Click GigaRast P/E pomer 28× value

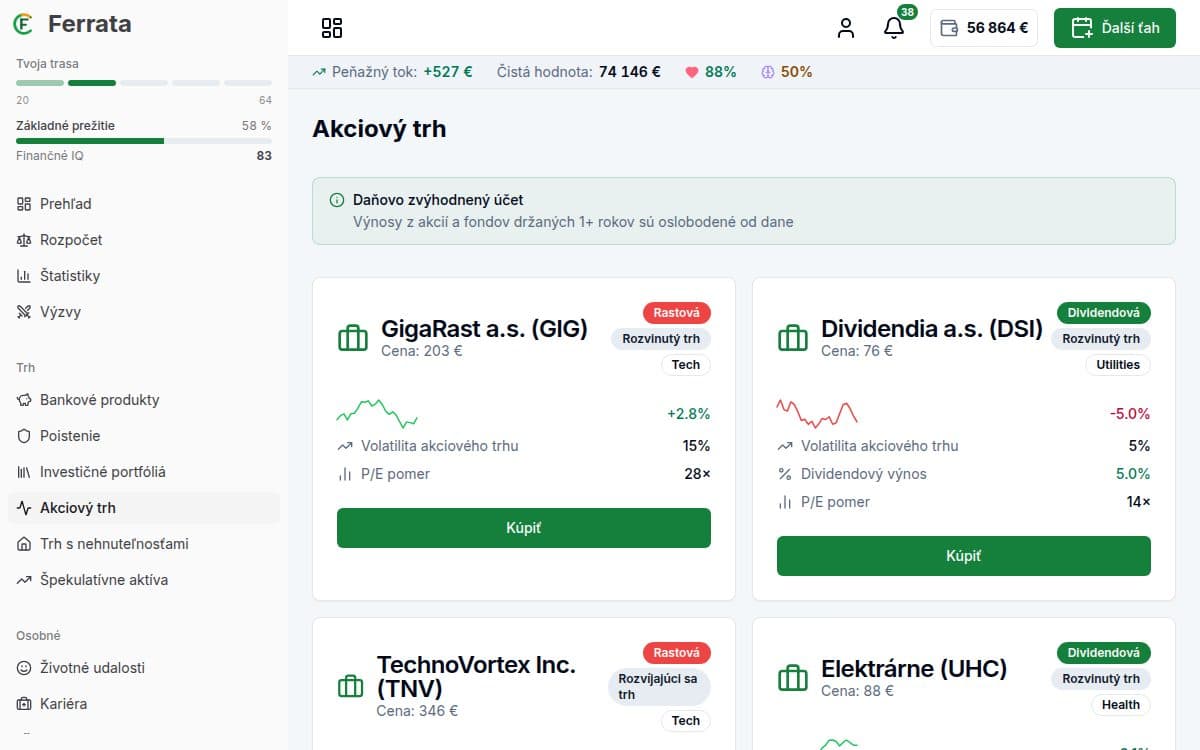pyautogui.click(x=697, y=474)
